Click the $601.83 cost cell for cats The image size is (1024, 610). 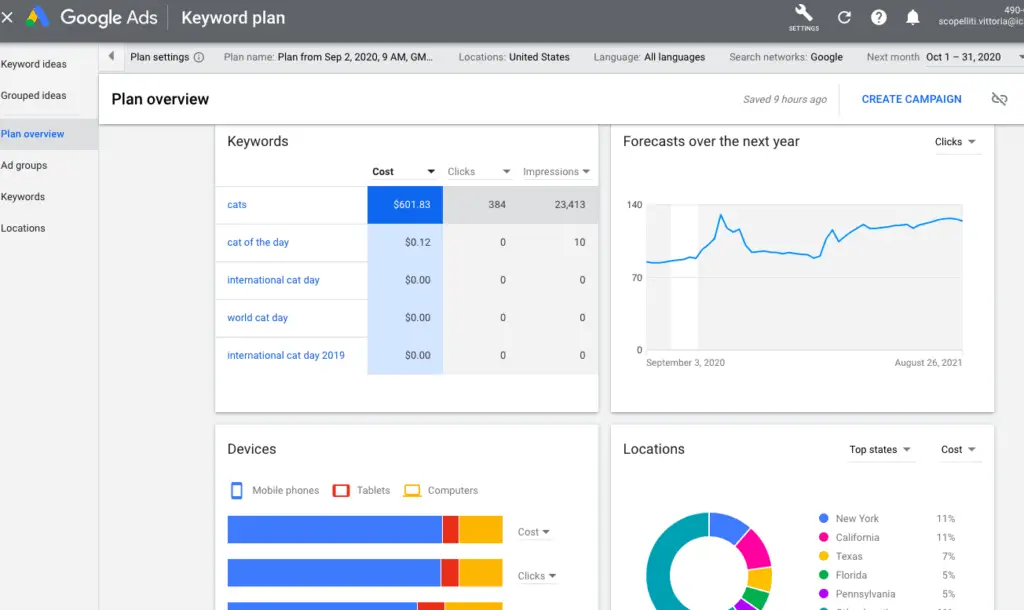405,204
